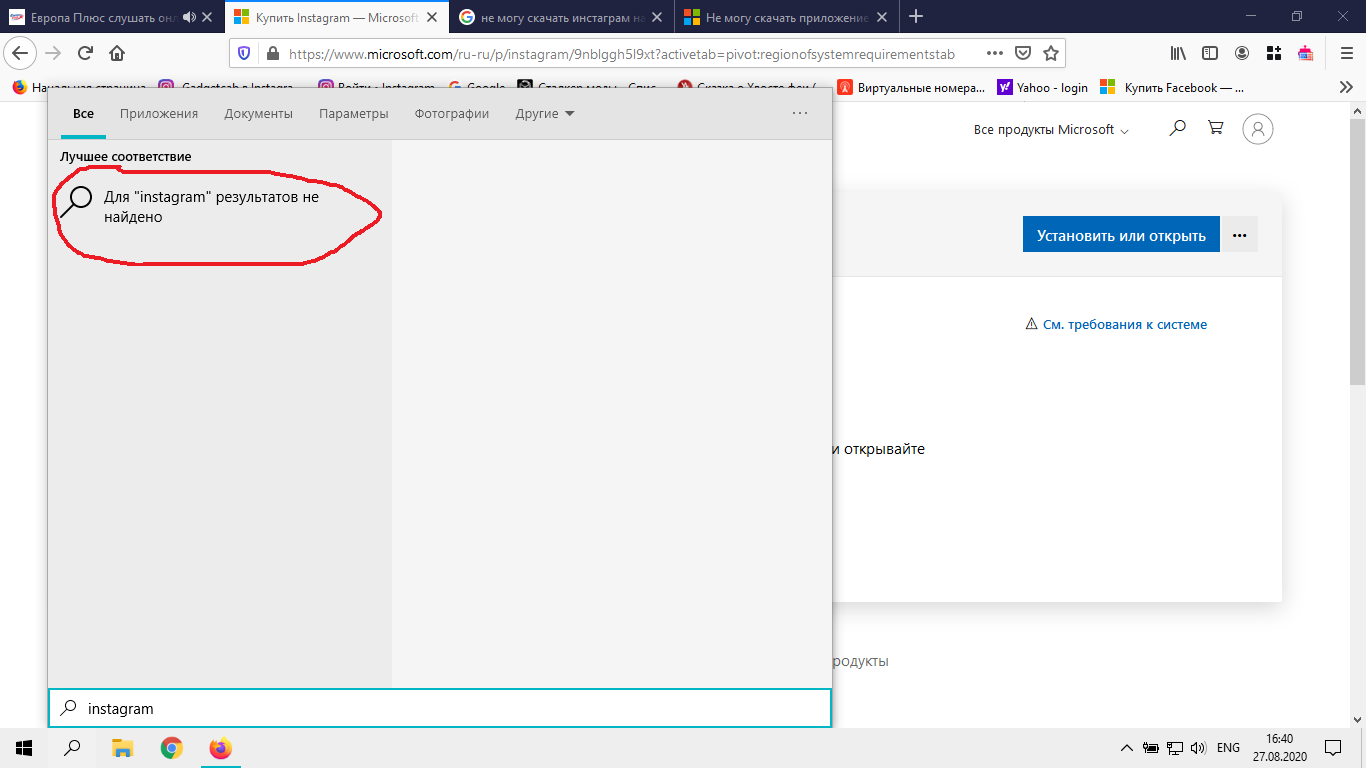The width and height of the screenshot is (1366, 768).
Task: Click taskbar search magnifier
Action: 72,747
